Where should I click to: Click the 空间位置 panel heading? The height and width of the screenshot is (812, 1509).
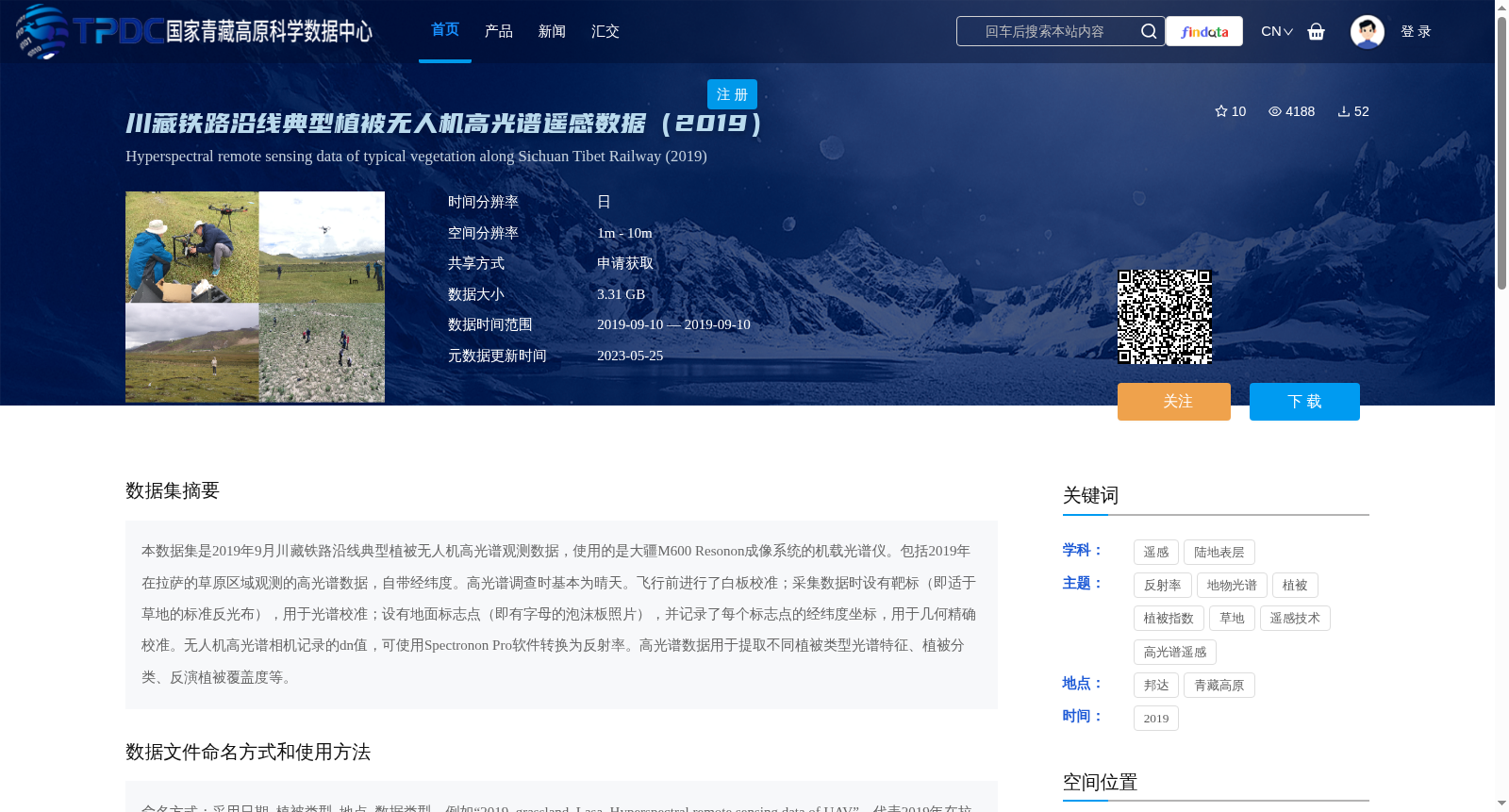pos(1100,782)
